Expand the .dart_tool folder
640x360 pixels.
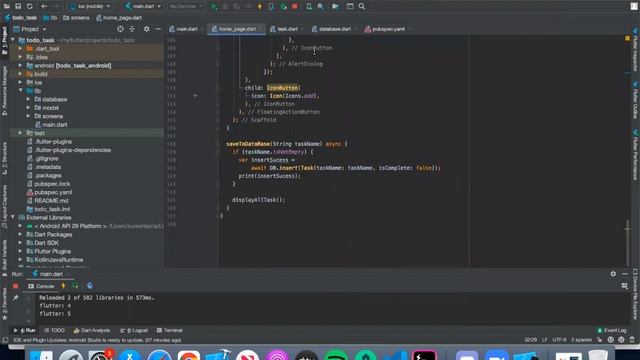20,49
